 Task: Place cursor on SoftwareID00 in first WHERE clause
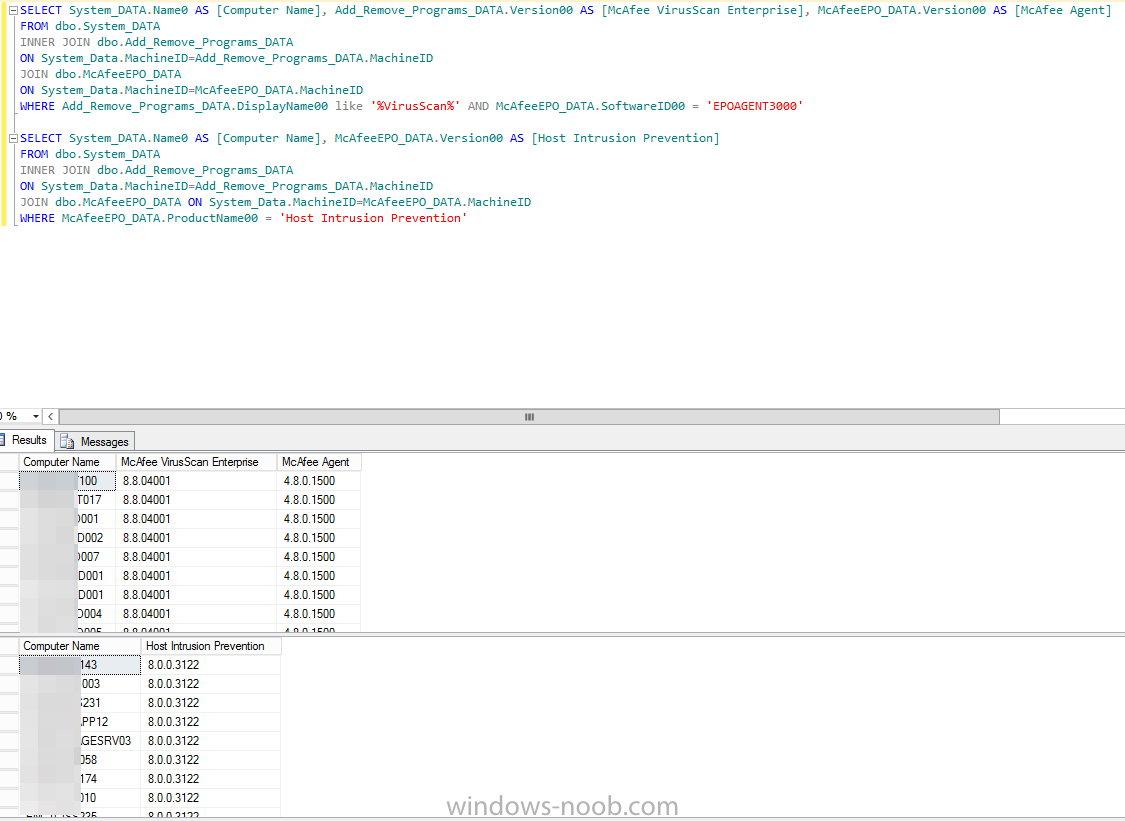[x=643, y=106]
